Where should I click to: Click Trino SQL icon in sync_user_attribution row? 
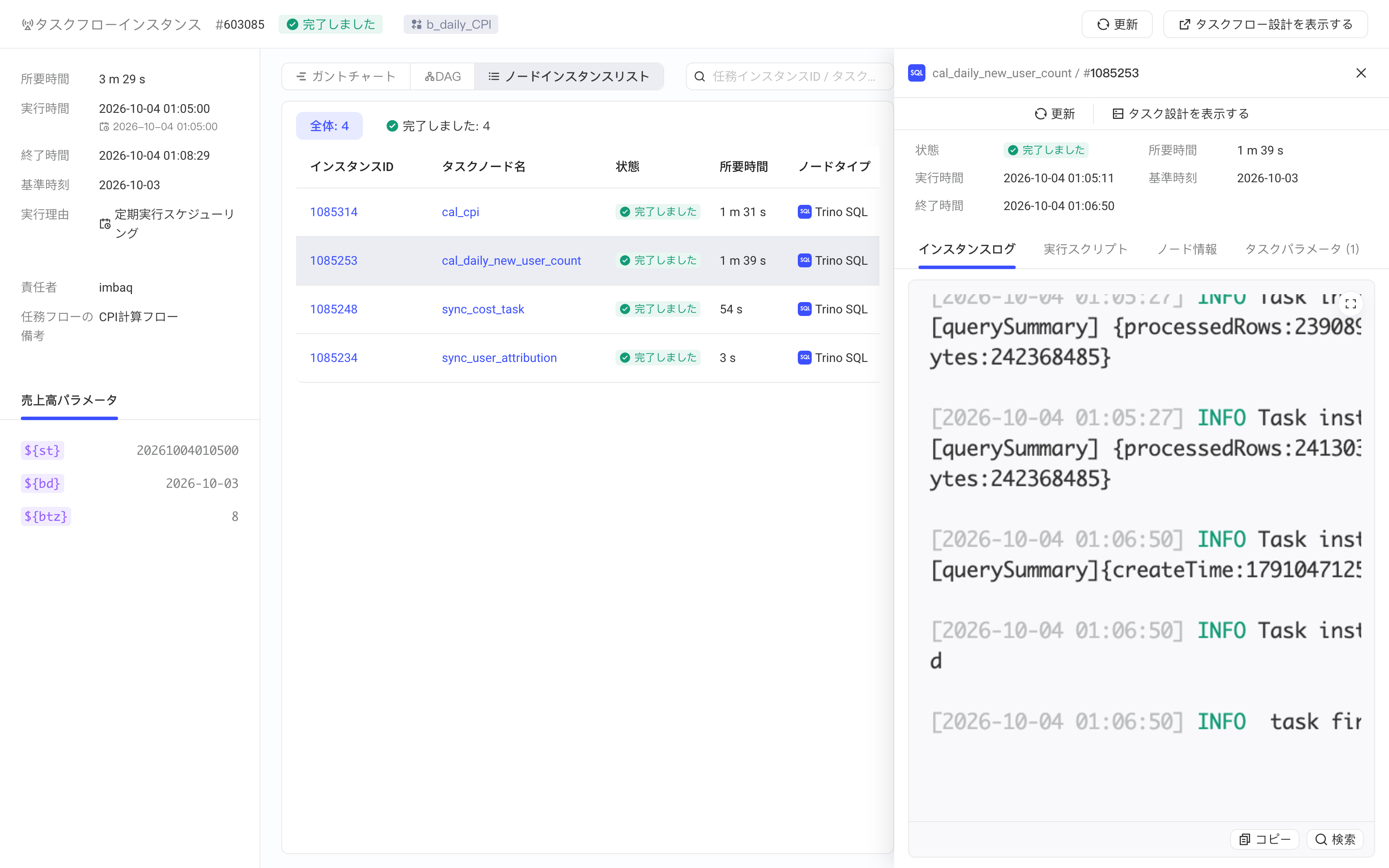(805, 358)
